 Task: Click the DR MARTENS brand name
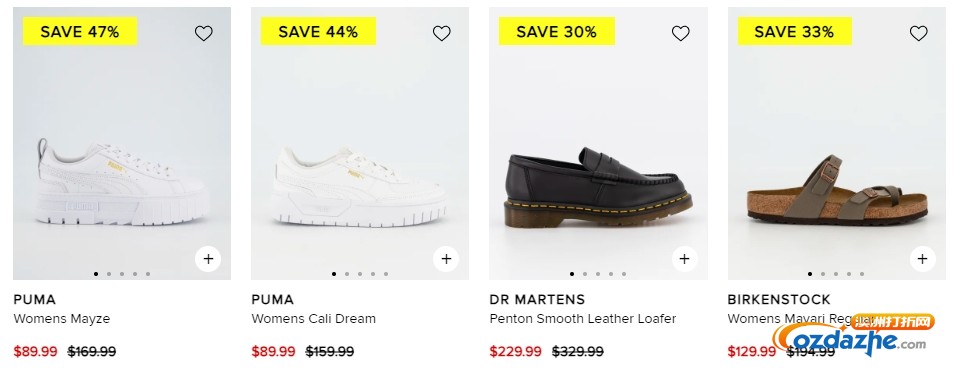pos(537,299)
